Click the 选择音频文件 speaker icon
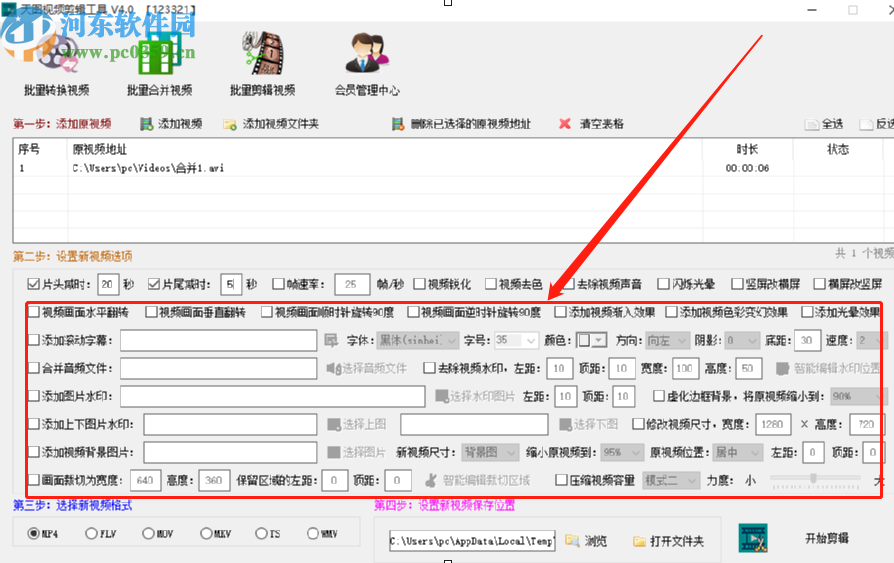The width and height of the screenshot is (894, 563). tap(334, 368)
